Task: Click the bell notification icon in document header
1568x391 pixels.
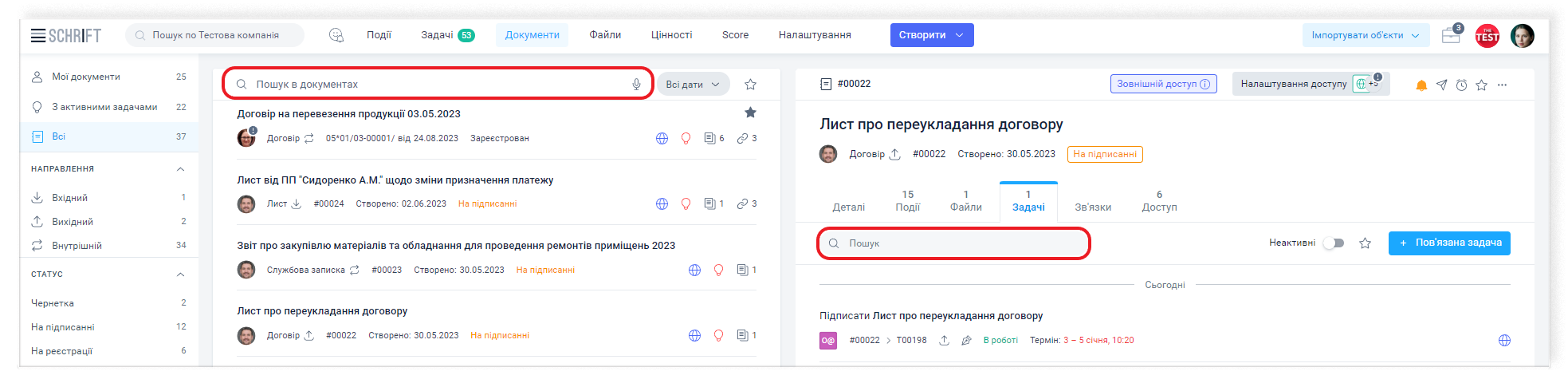Action: click(x=1421, y=85)
